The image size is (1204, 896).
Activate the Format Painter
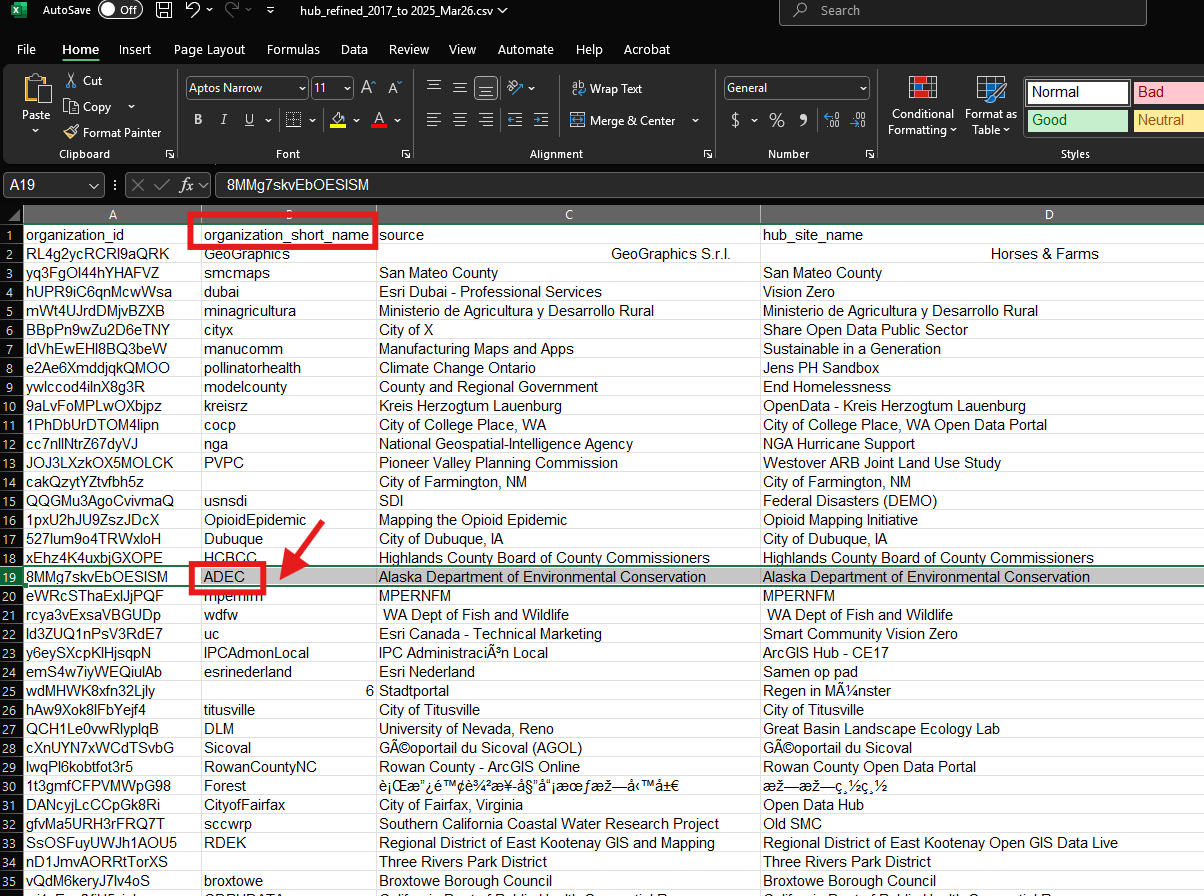[112, 132]
